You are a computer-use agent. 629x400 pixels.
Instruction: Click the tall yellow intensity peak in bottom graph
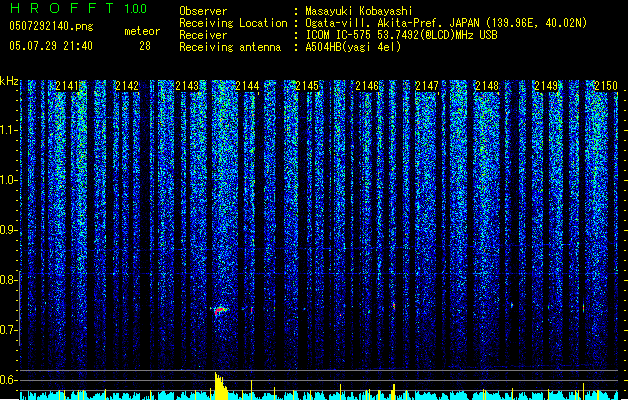[221, 386]
